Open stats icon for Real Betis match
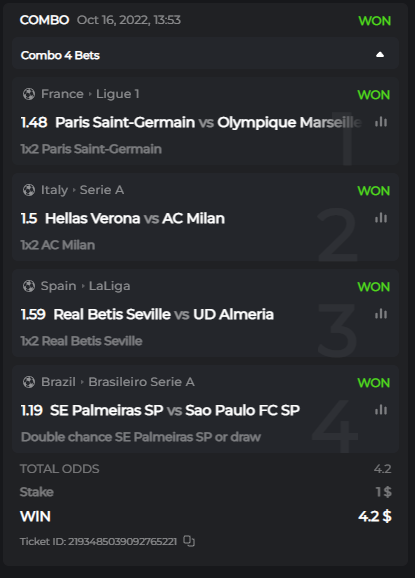This screenshot has height=578, width=415. tap(381, 314)
